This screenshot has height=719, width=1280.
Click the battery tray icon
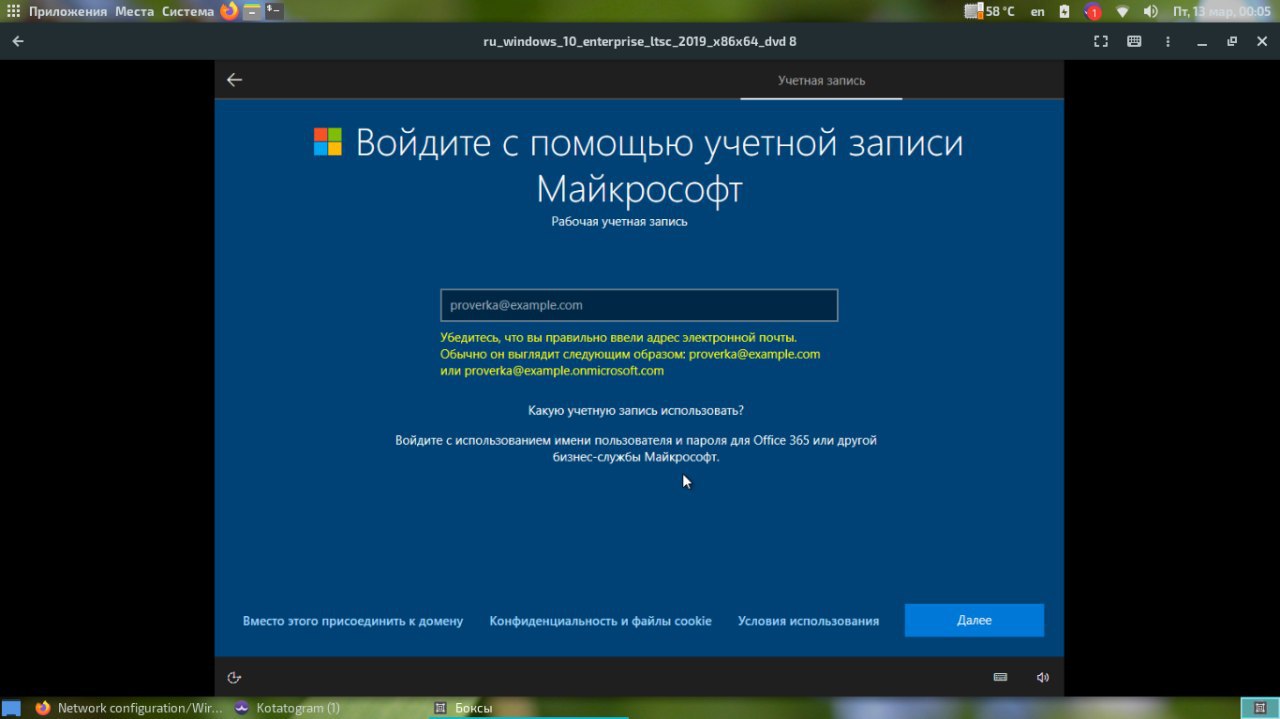1065,11
